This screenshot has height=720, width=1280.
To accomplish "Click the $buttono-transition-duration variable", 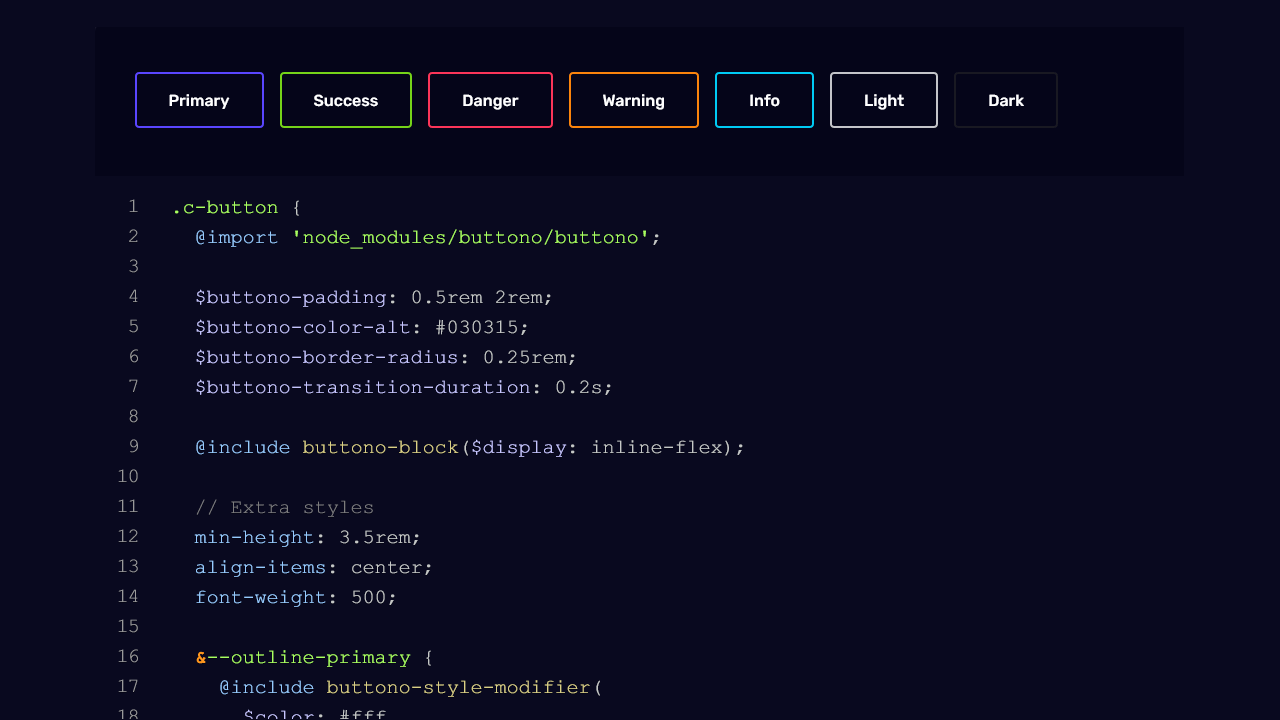I will (x=362, y=388).
